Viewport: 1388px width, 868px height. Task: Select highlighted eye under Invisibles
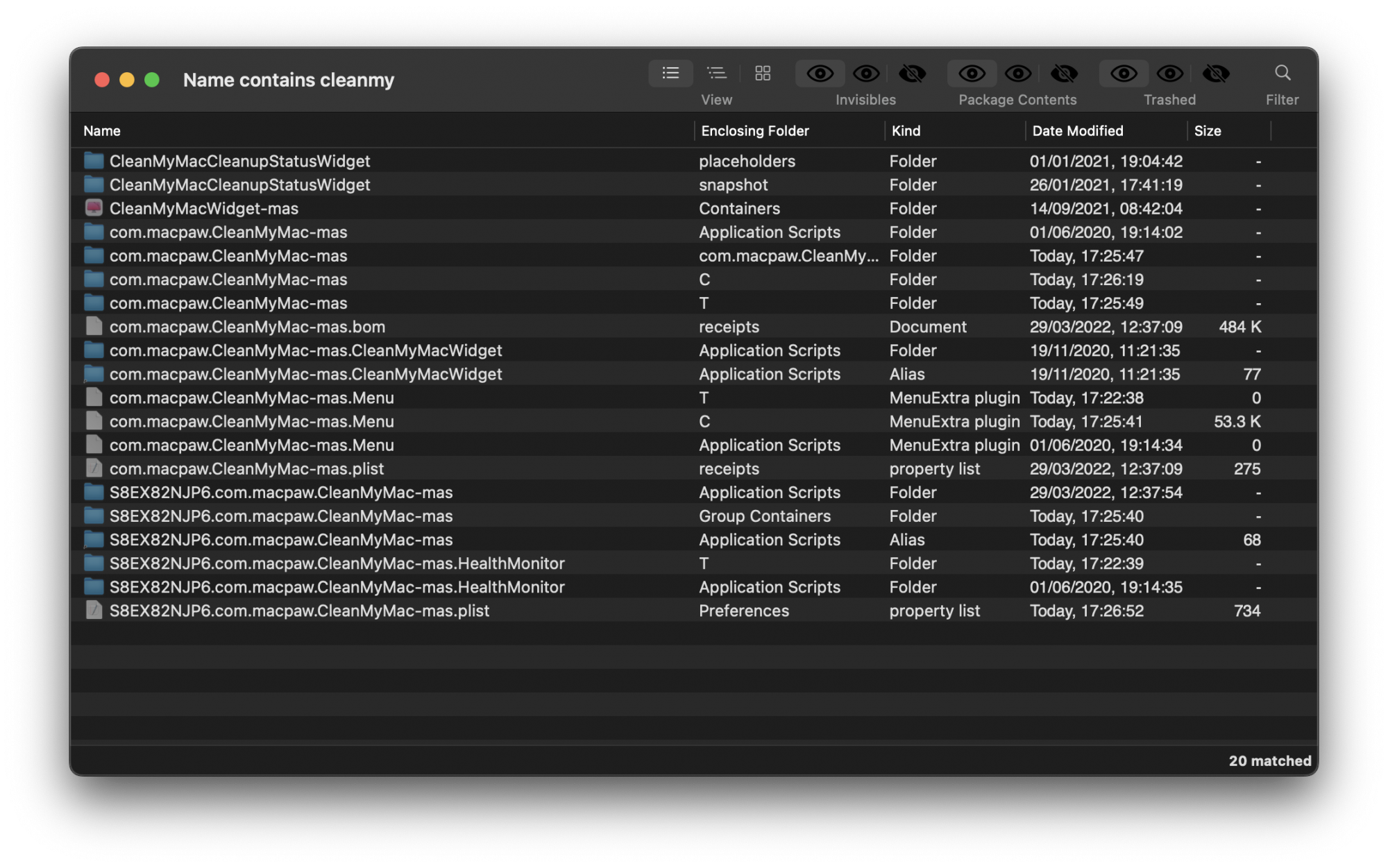click(x=820, y=73)
